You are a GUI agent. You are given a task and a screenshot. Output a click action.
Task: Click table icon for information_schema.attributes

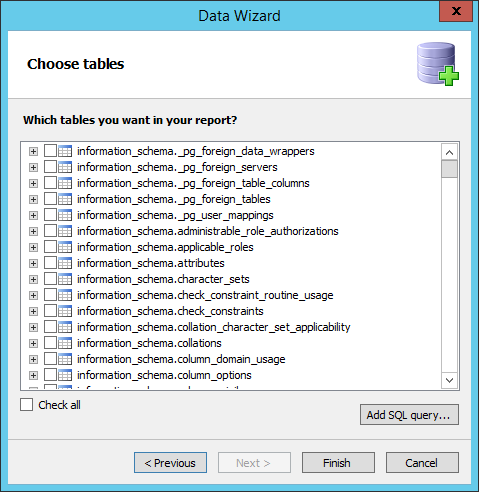[65, 263]
